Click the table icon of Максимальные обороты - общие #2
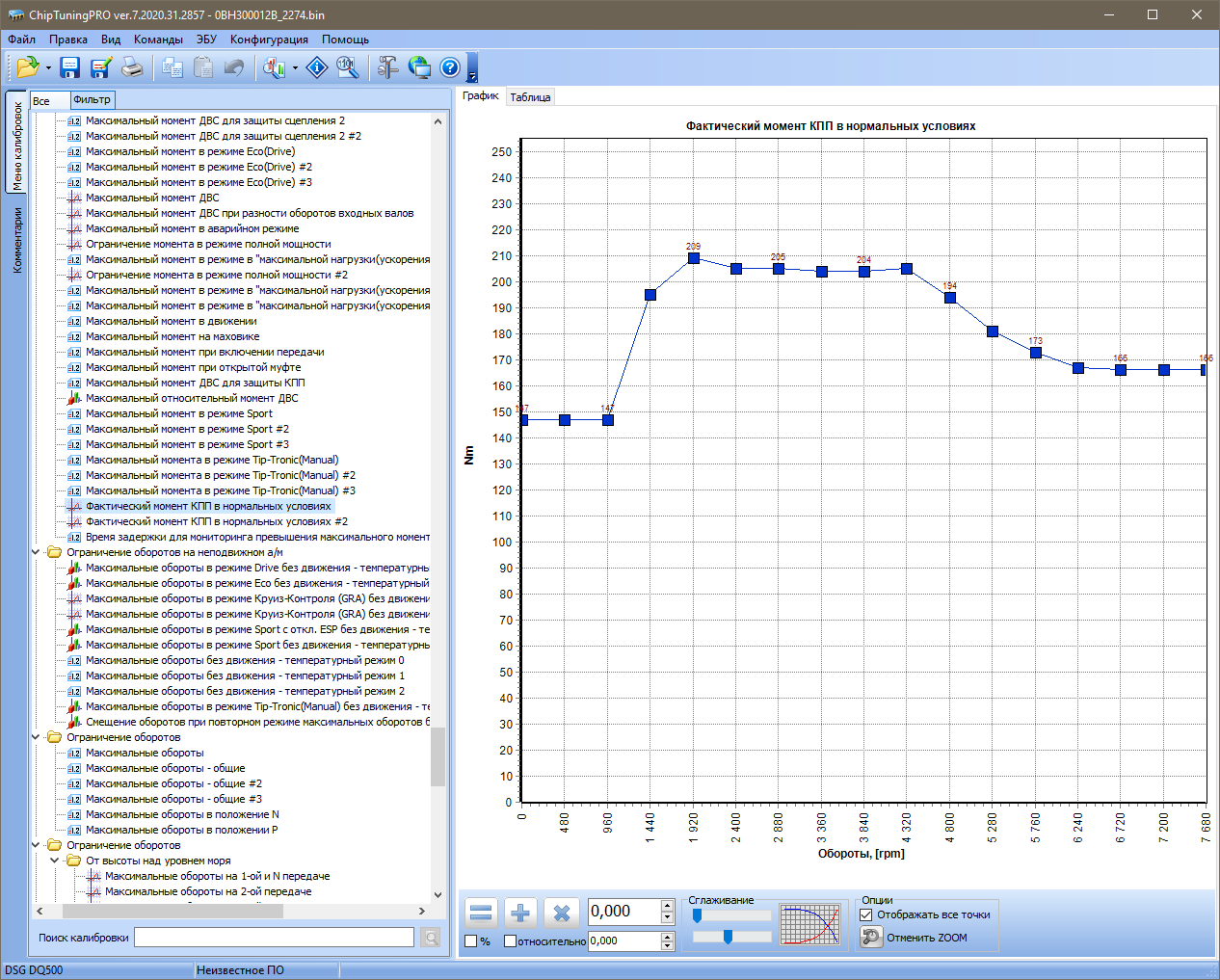 [x=74, y=783]
